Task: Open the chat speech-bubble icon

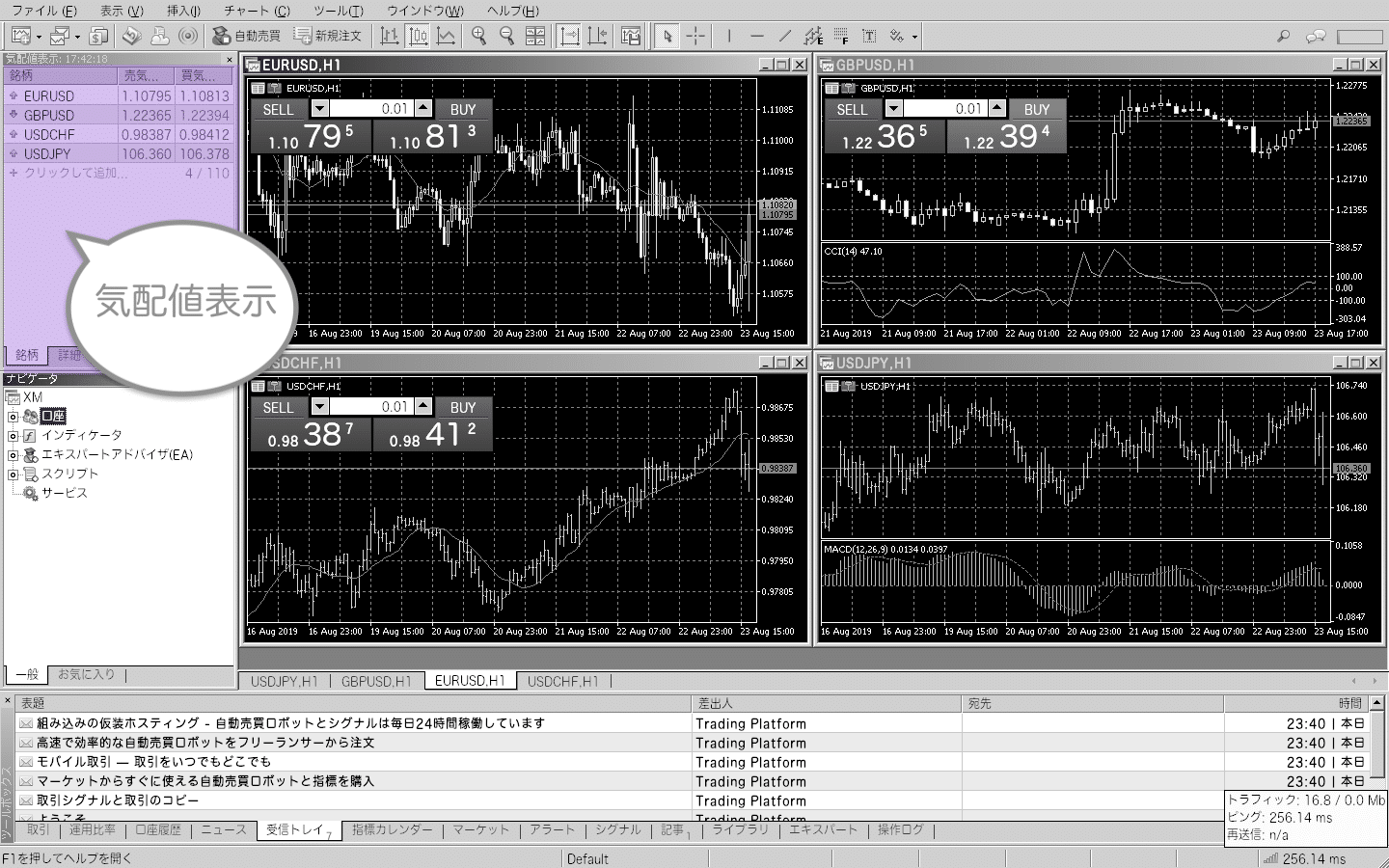Action: pyautogui.click(x=1316, y=36)
